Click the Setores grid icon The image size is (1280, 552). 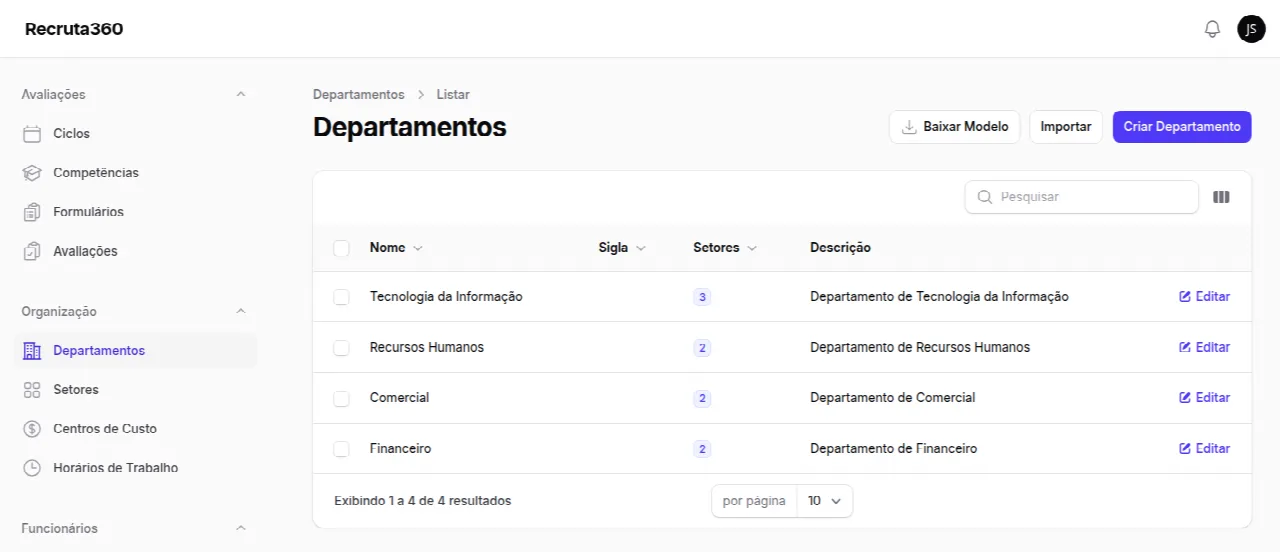tap(32, 390)
